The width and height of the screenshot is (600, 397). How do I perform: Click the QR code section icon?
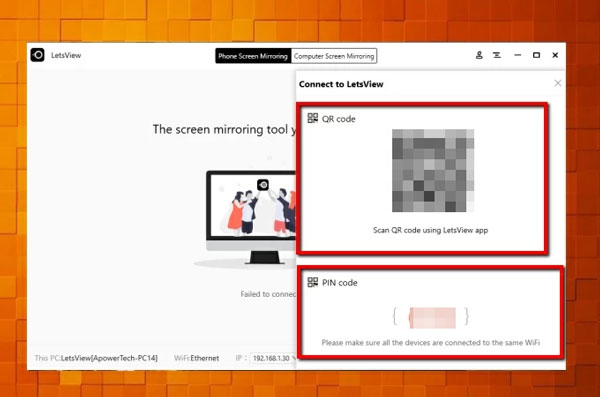click(313, 118)
